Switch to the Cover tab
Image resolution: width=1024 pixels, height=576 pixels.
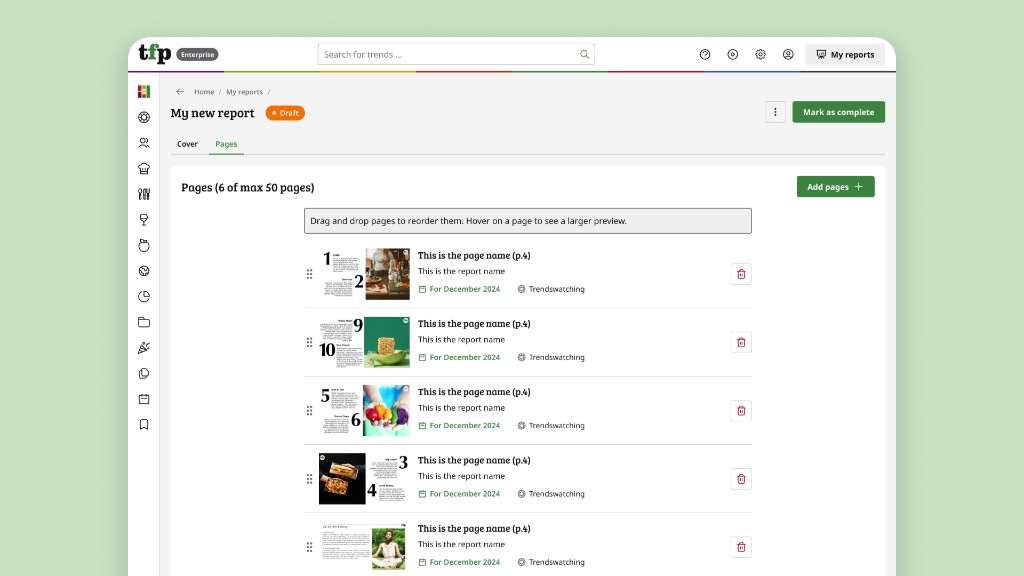point(187,144)
